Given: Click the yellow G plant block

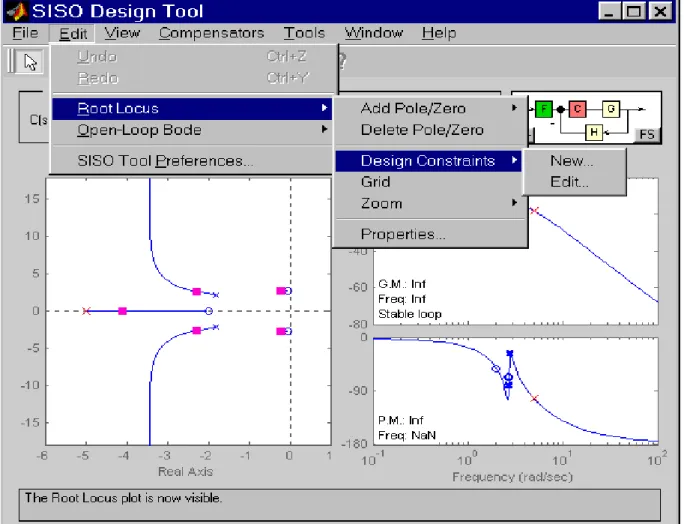Looking at the screenshot, I should (x=611, y=109).
